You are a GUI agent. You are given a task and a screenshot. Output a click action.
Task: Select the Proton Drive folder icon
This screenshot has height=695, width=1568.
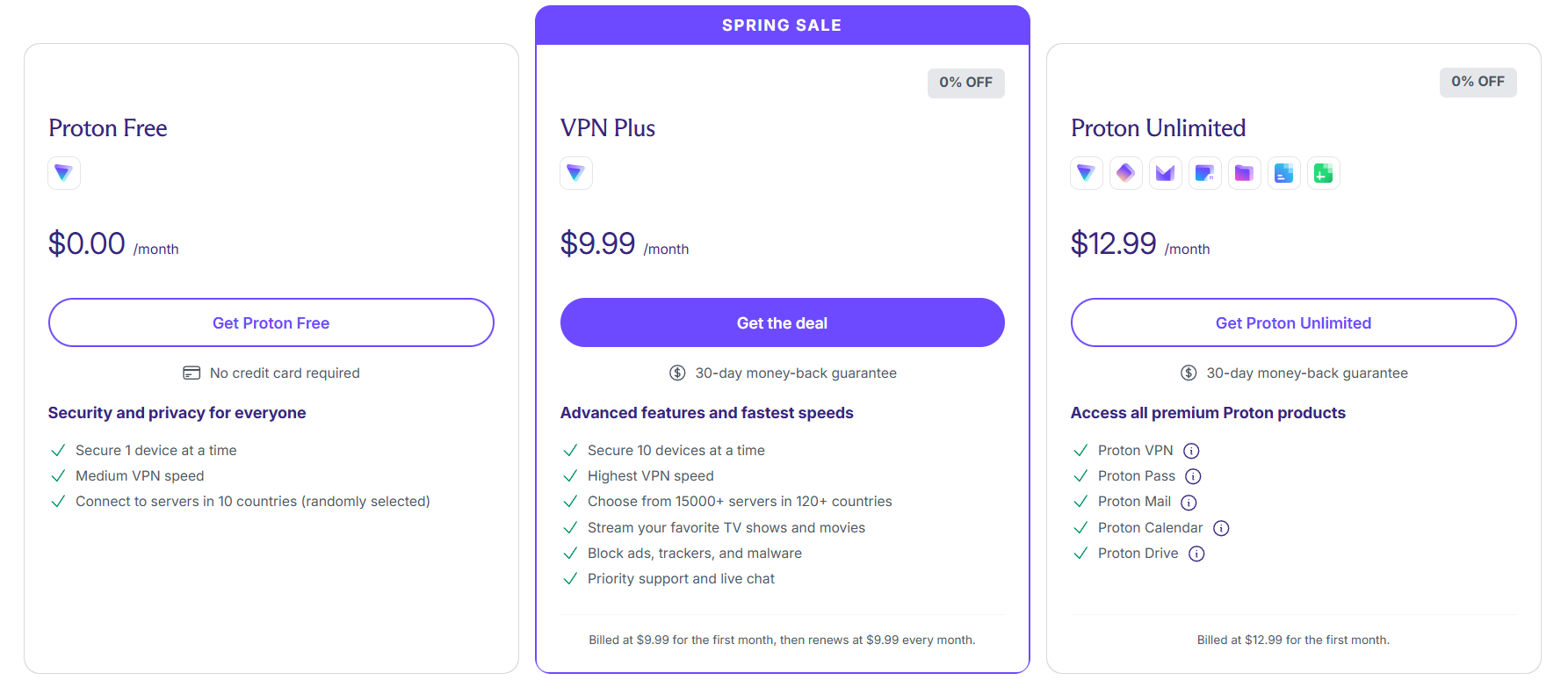tap(1245, 173)
